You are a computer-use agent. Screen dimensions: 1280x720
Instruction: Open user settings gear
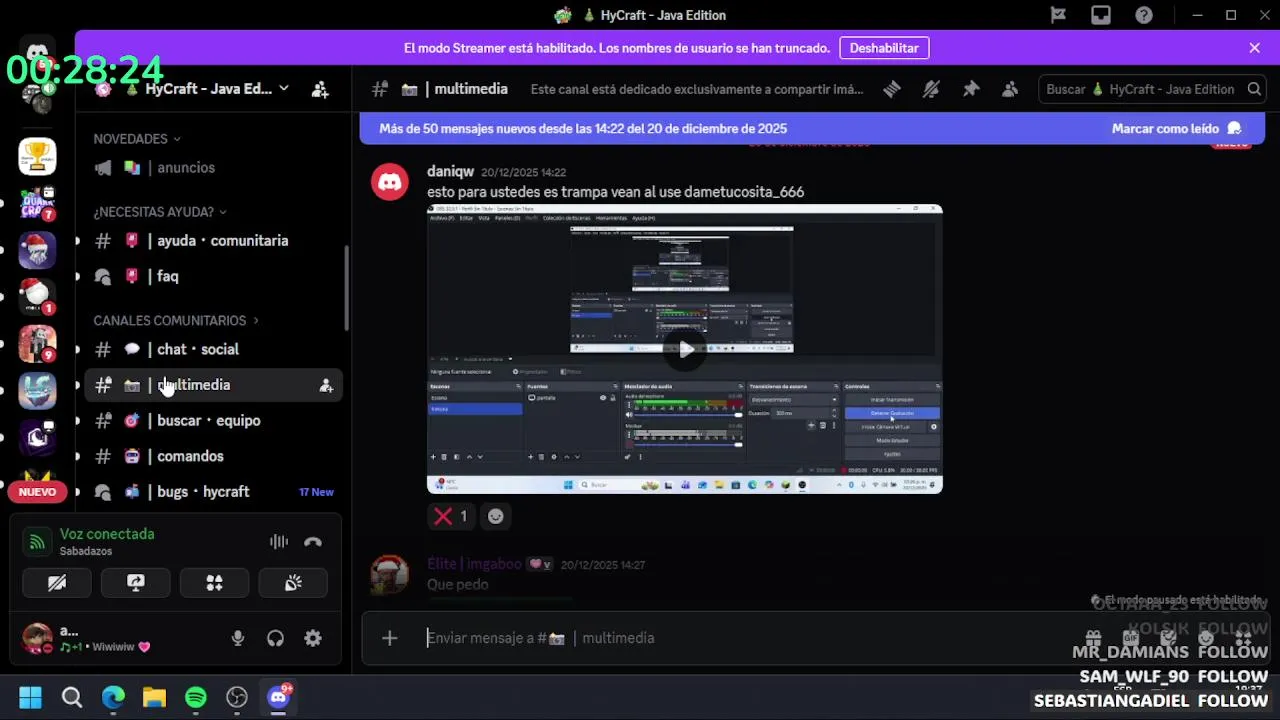[x=313, y=638]
